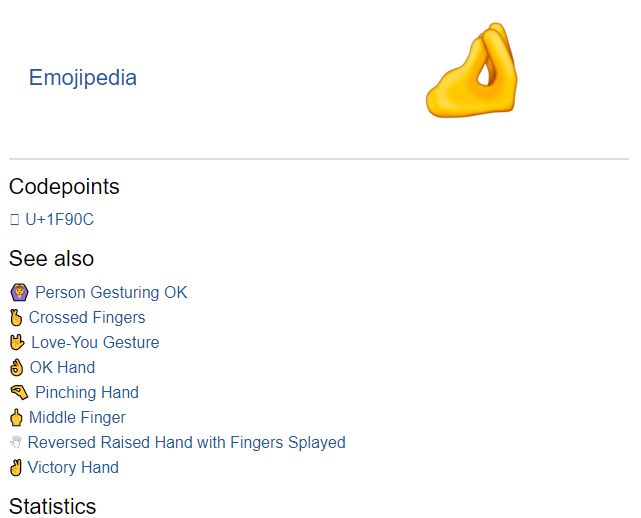Open the Emojipedia link
Viewport: 641px width, 518px height.
82,78
